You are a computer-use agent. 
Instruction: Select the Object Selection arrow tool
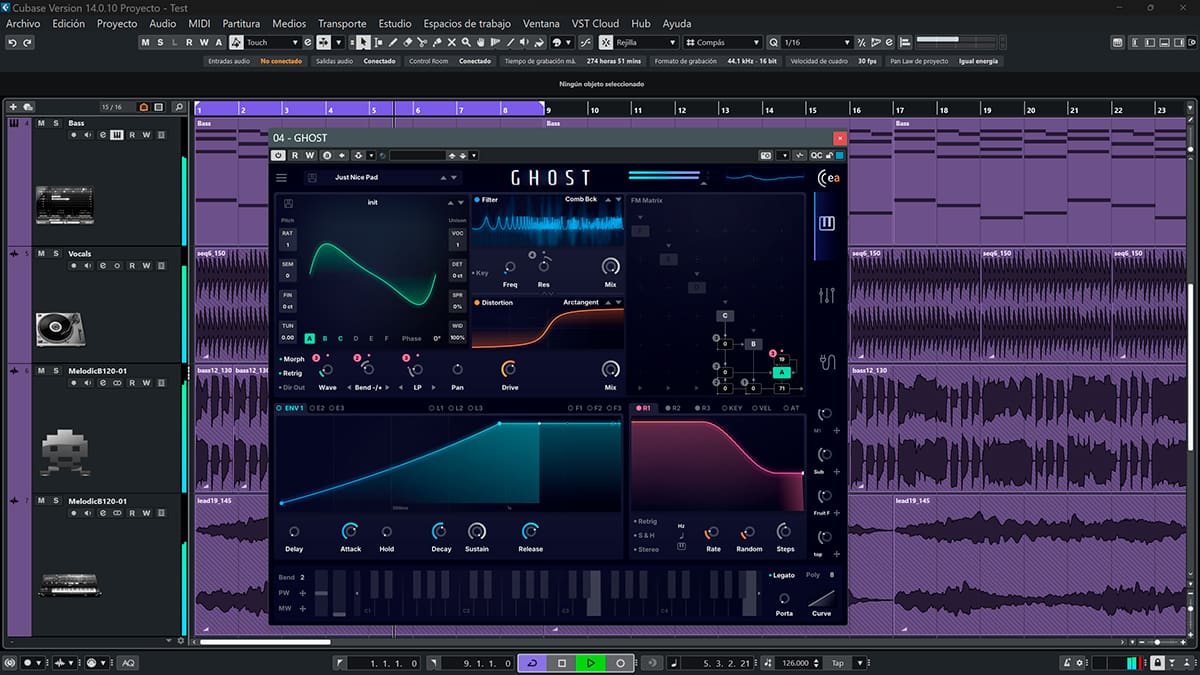point(363,43)
